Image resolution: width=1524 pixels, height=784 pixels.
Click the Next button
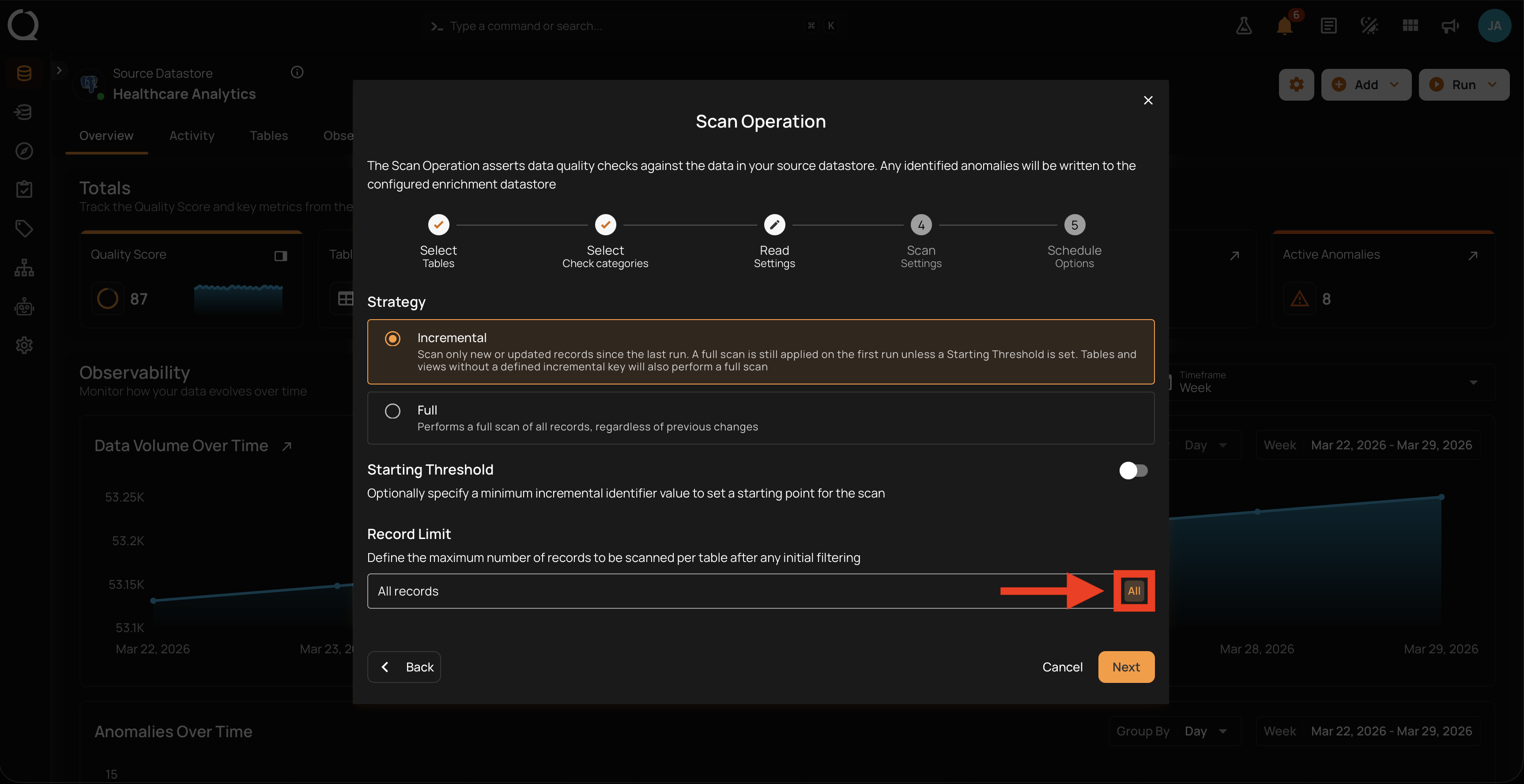pos(1126,667)
